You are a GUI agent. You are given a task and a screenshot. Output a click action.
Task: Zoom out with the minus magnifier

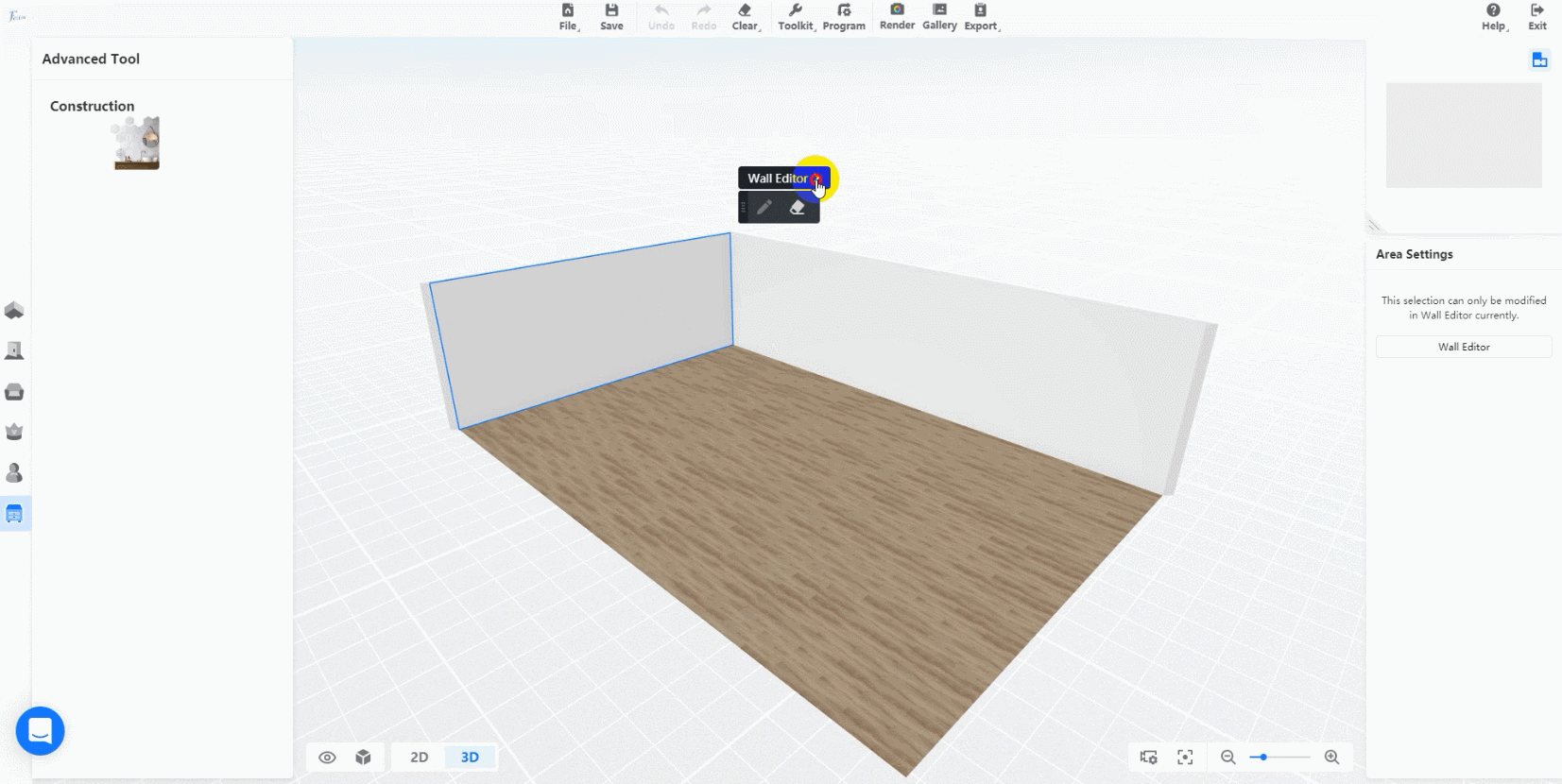click(1228, 758)
